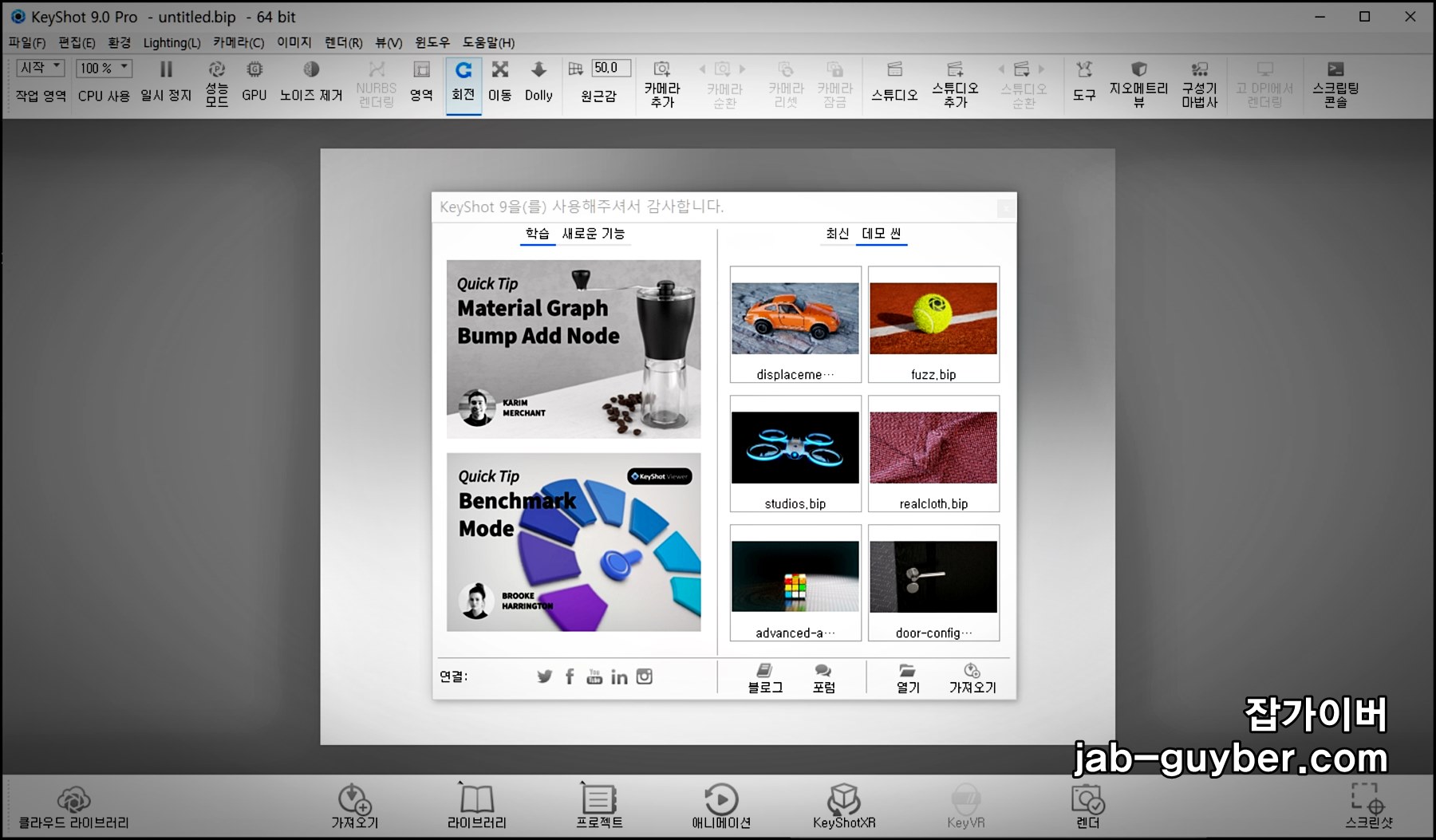Open the 애니메이션 animation panel
This screenshot has height=840, width=1436.
click(721, 806)
